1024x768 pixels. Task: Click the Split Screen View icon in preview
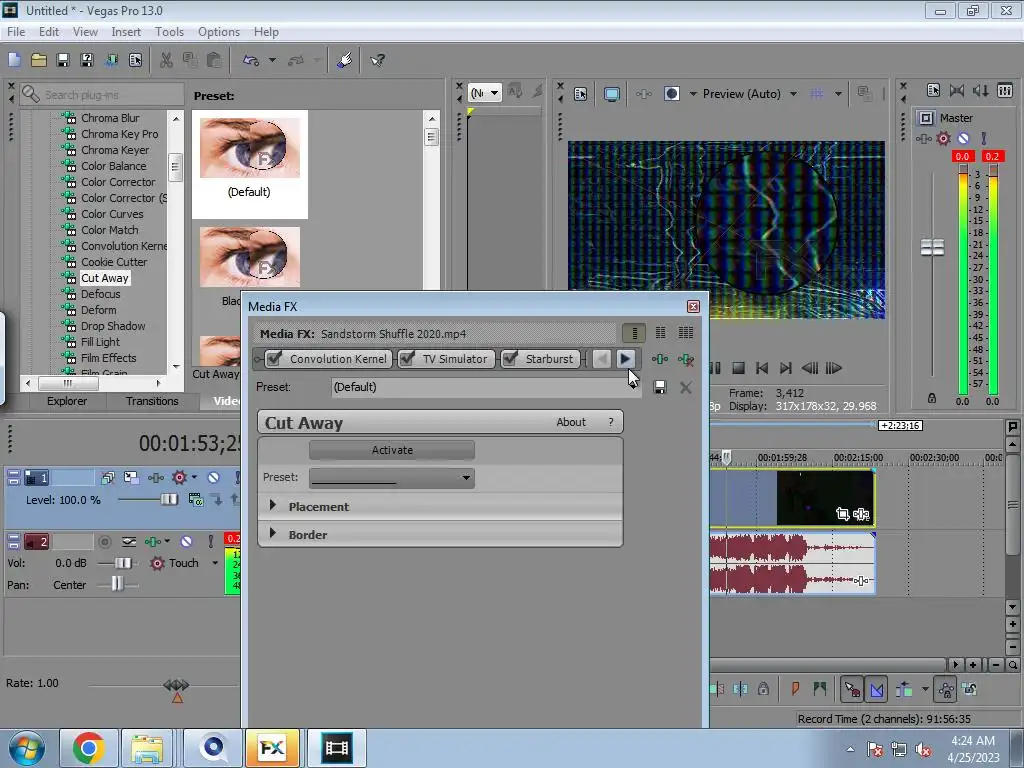click(671, 94)
